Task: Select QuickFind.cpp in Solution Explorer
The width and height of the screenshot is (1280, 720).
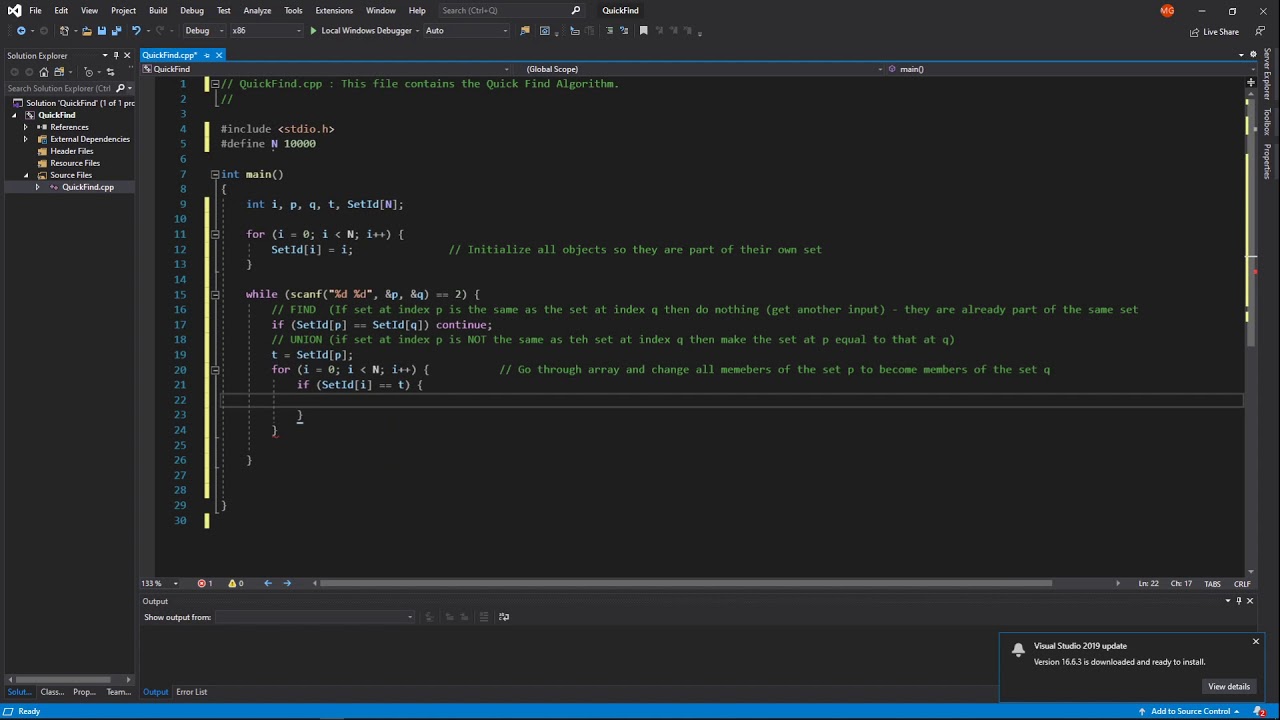Action: (x=88, y=187)
